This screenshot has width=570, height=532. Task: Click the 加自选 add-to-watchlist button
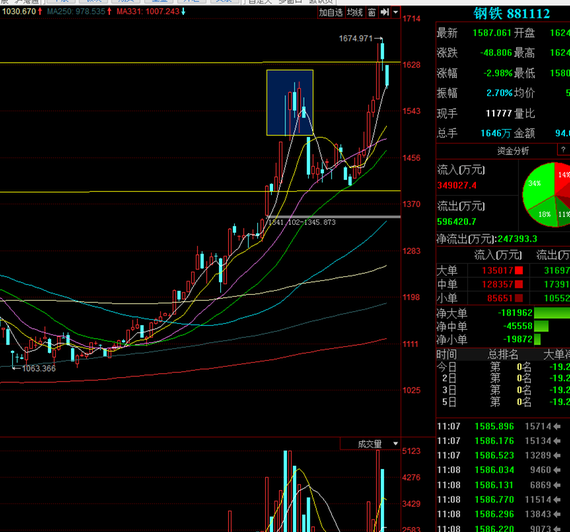[x=331, y=12]
